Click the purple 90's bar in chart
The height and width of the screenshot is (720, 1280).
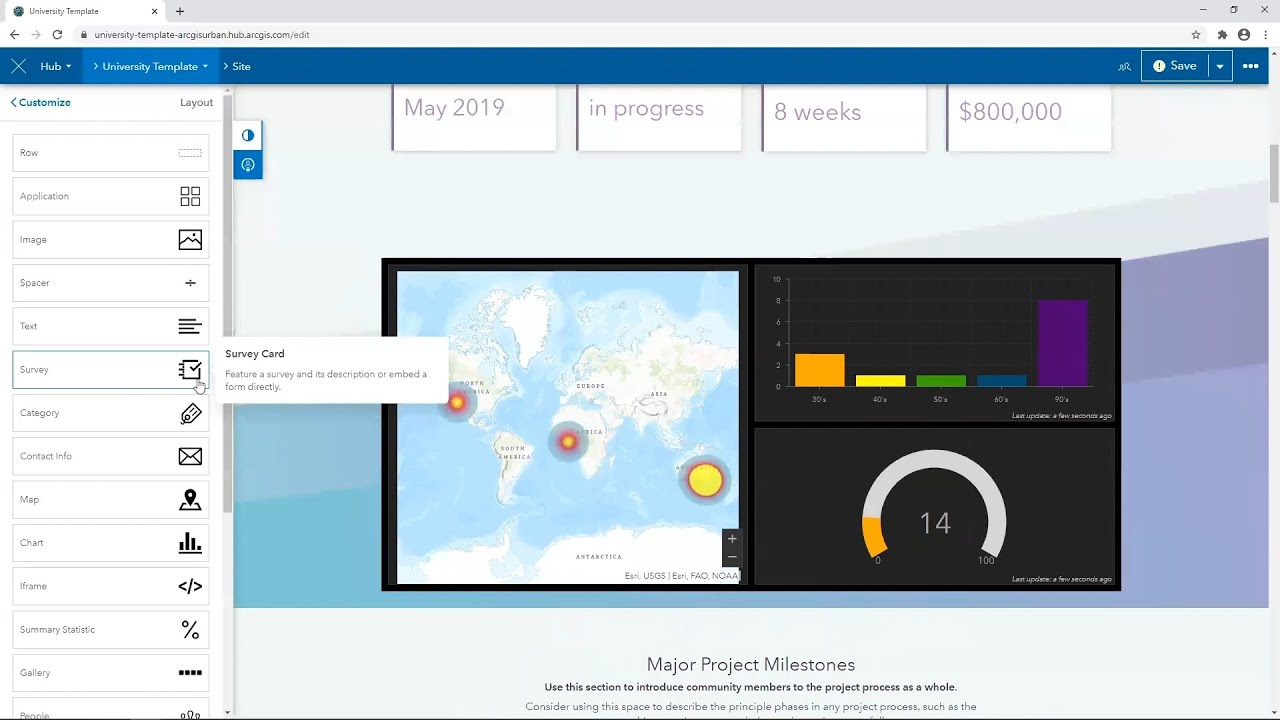pyautogui.click(x=1062, y=343)
